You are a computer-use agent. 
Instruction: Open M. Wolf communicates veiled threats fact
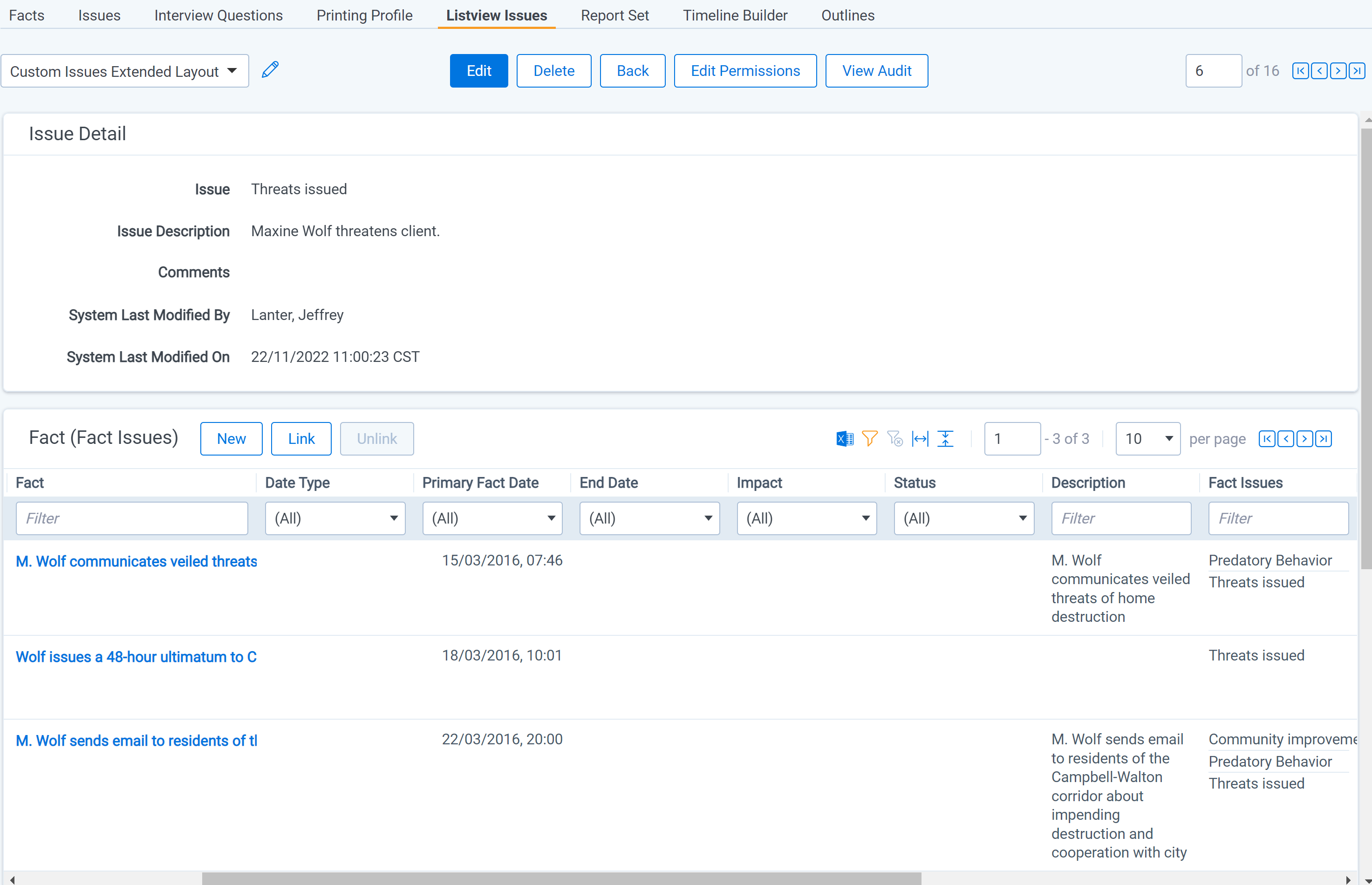[x=136, y=561]
